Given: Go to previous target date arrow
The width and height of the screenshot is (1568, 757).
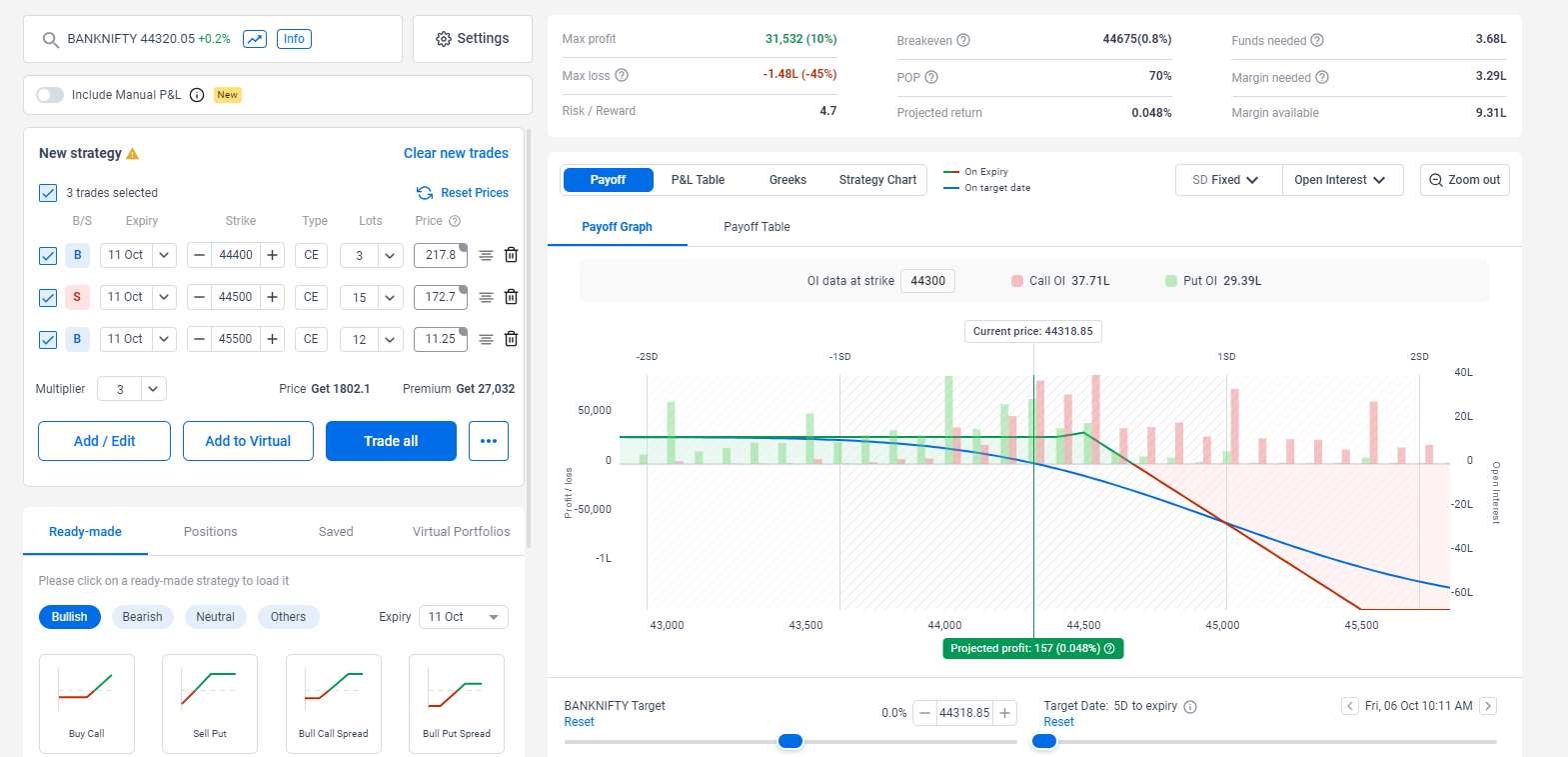Looking at the screenshot, I should [1349, 706].
